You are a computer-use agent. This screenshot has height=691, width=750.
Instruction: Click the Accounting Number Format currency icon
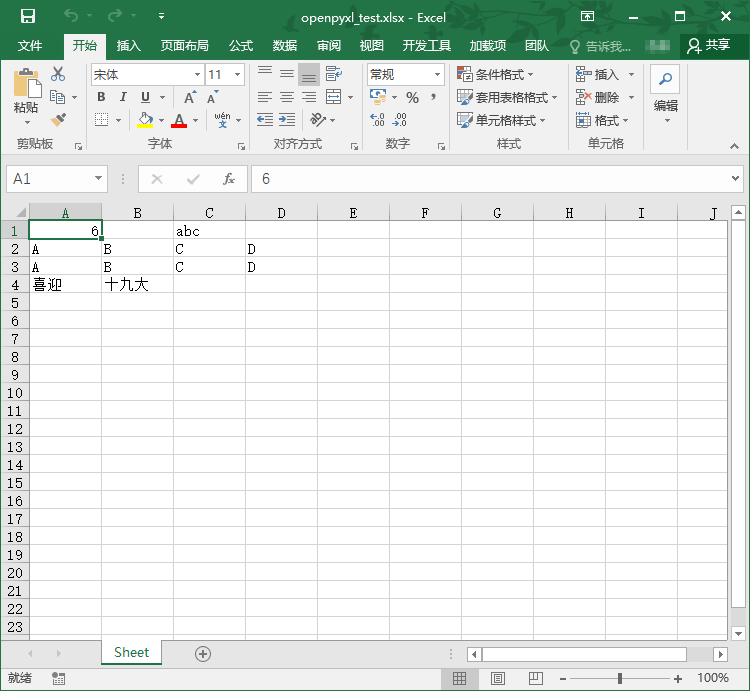click(x=378, y=97)
